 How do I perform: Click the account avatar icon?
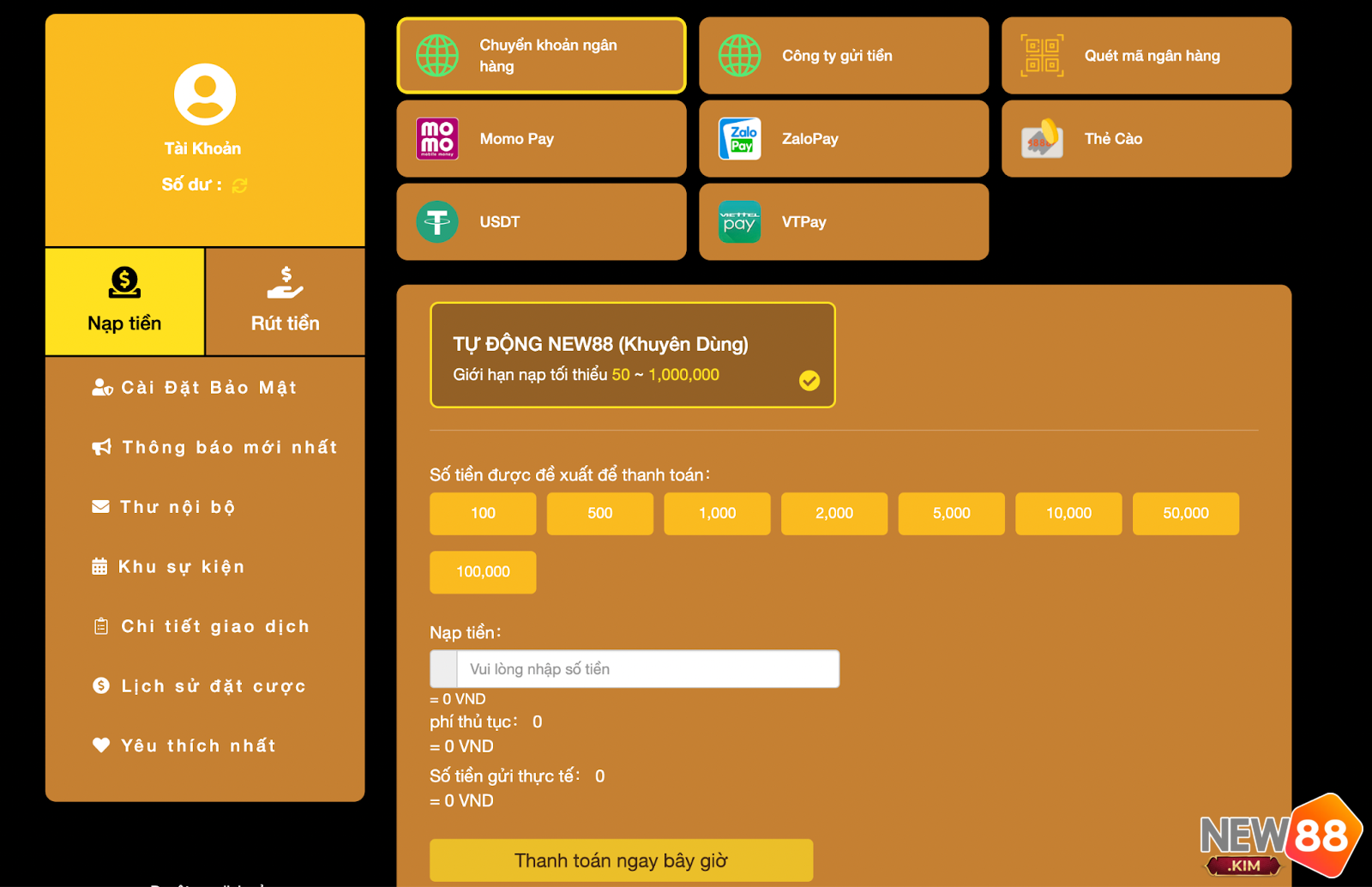click(x=205, y=94)
